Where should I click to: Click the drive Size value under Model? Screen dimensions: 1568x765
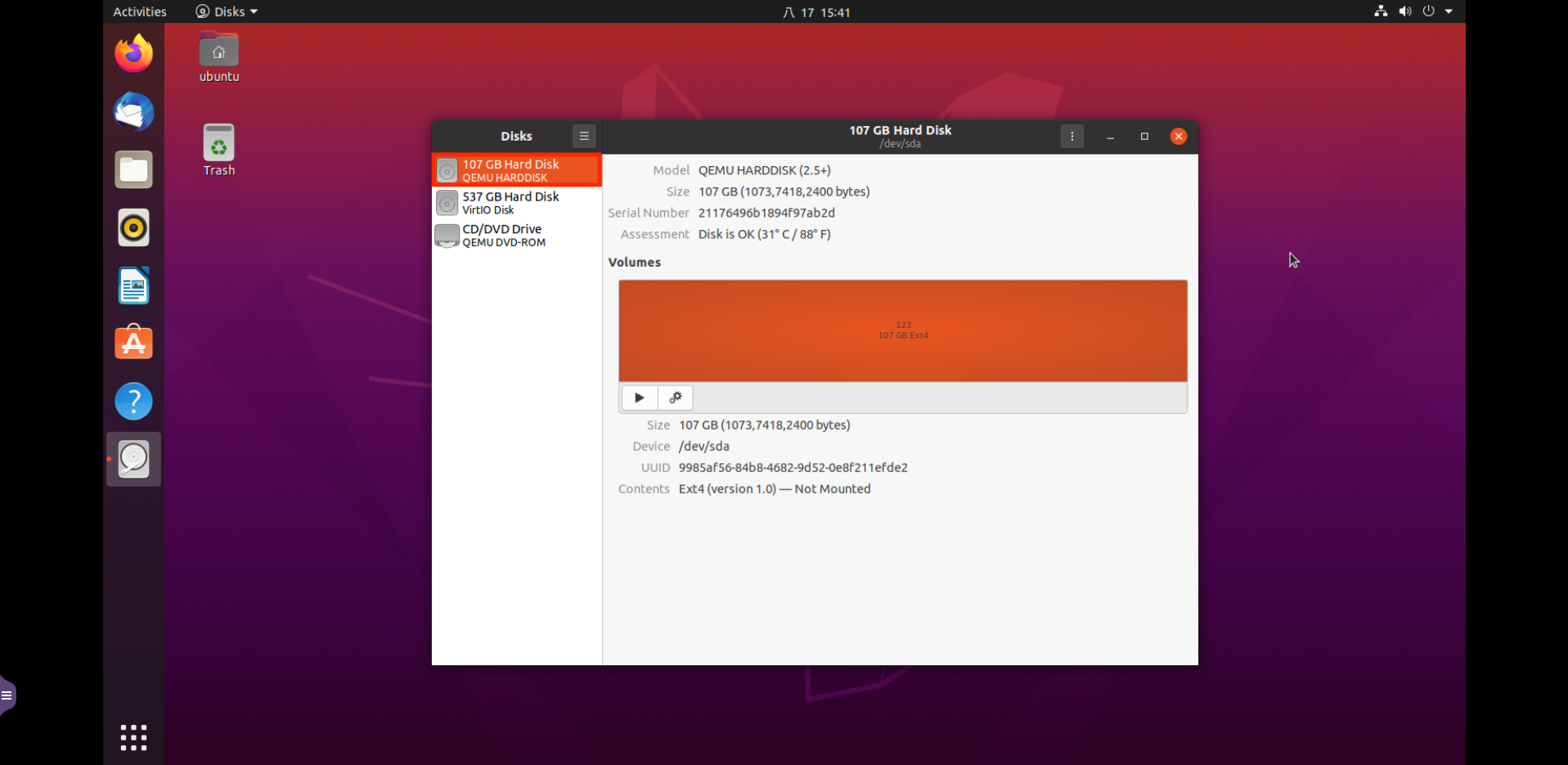click(x=784, y=191)
